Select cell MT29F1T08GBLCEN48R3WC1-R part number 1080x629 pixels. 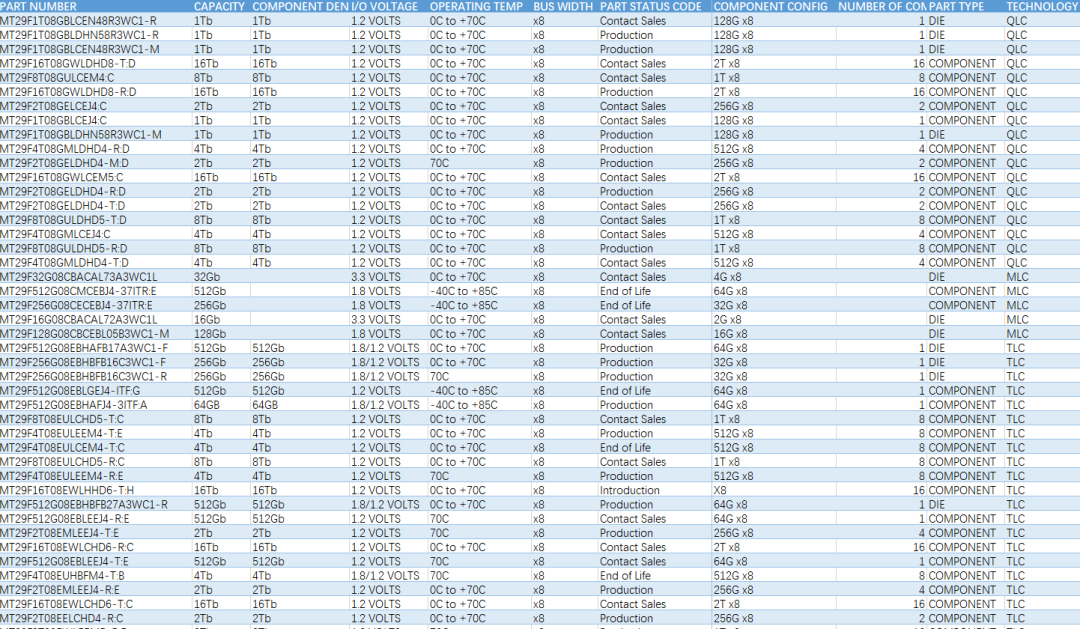(78, 21)
